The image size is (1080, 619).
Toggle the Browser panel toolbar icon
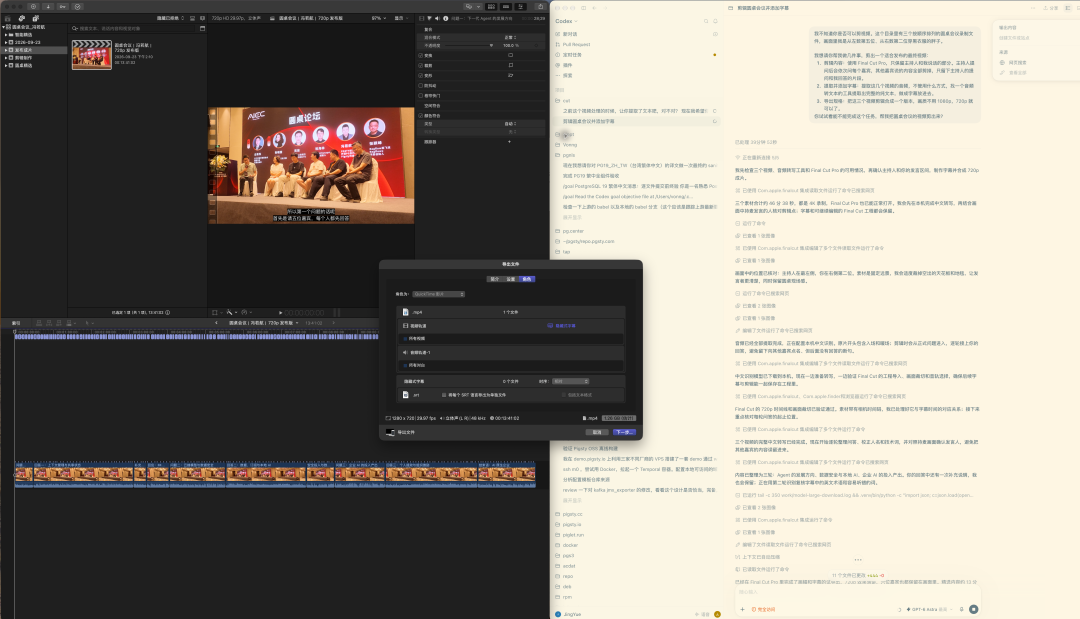click(491, 6)
